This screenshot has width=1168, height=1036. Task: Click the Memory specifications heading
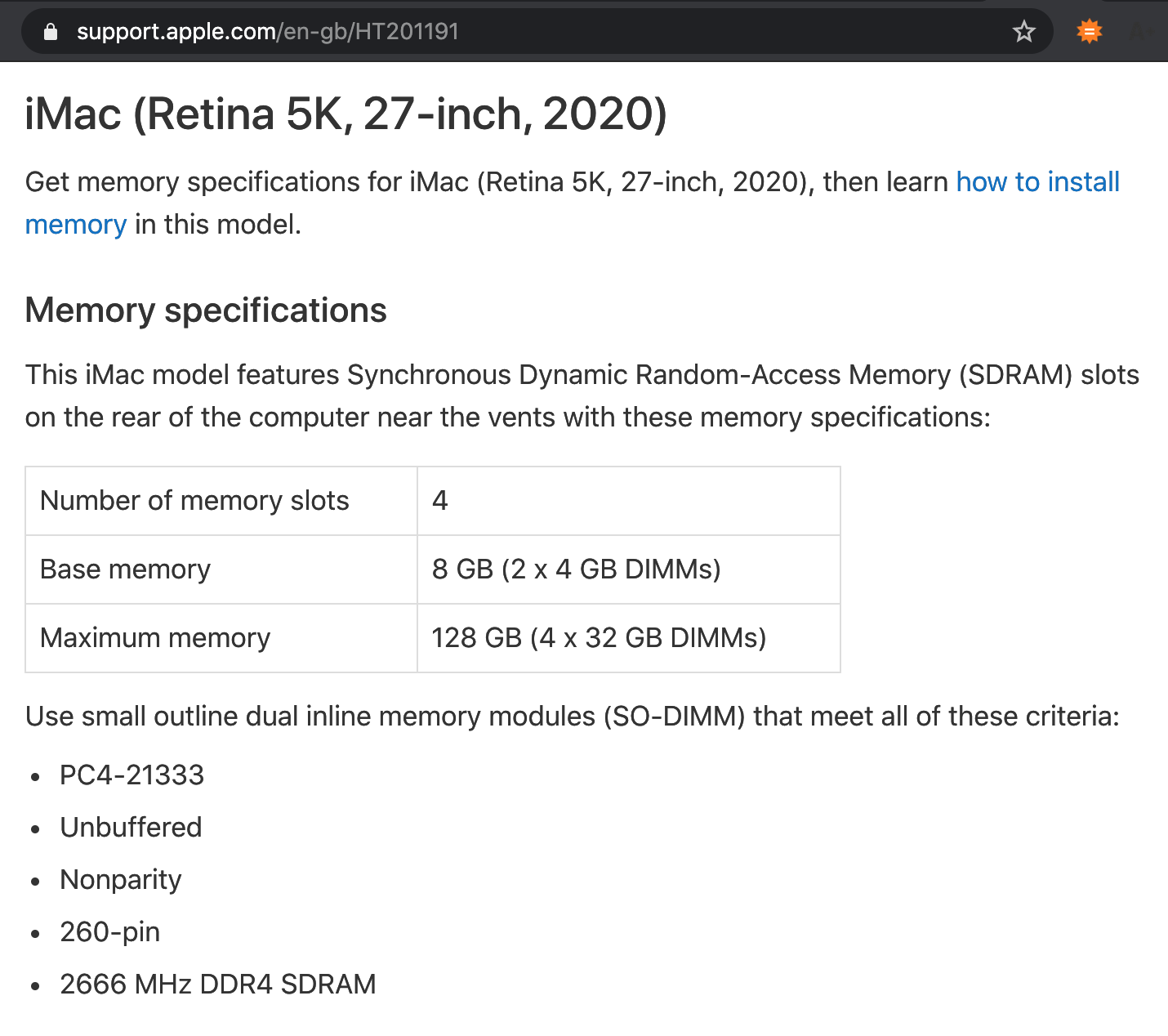(x=206, y=310)
